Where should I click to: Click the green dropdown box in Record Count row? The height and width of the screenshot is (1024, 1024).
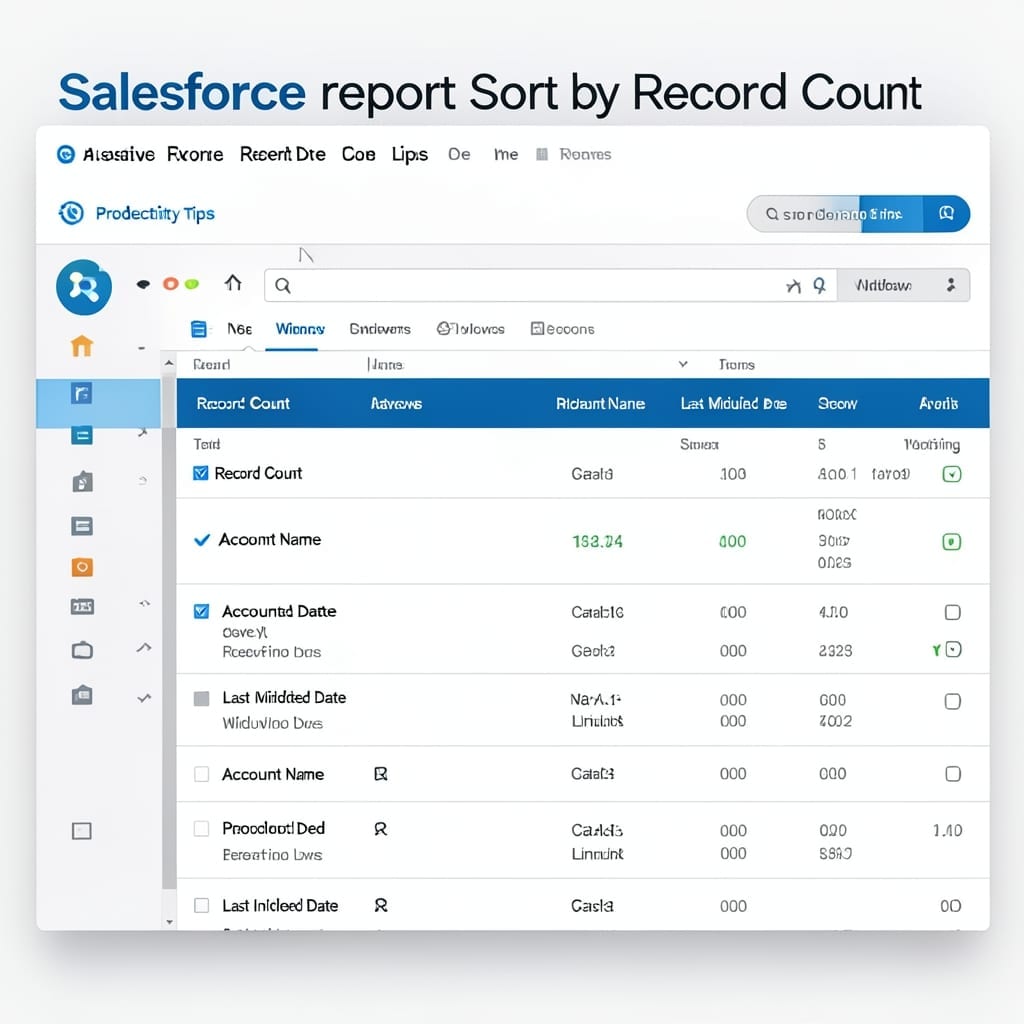click(952, 474)
